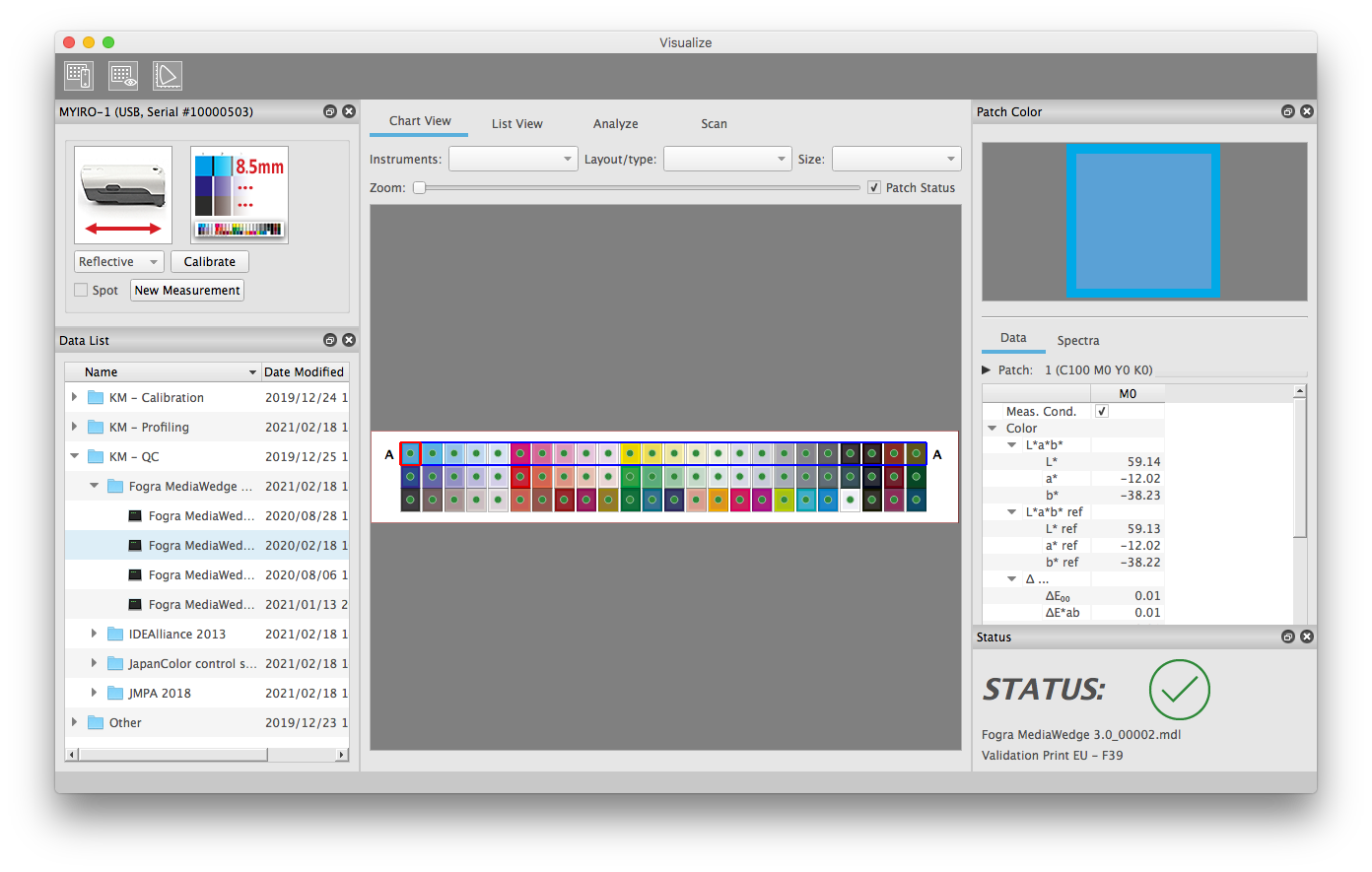The width and height of the screenshot is (1372, 872).
Task: Expand the KM - Calibration folder
Action: point(75,398)
